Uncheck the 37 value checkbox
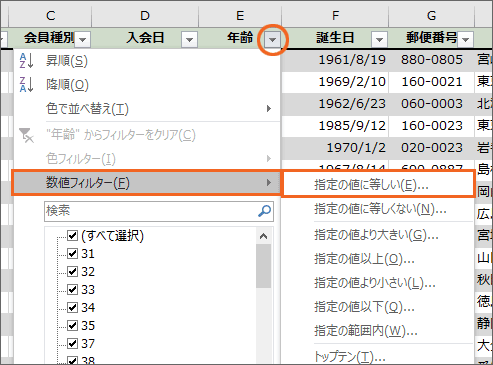Viewport: 493px width, 365px height. pyautogui.click(x=72, y=343)
